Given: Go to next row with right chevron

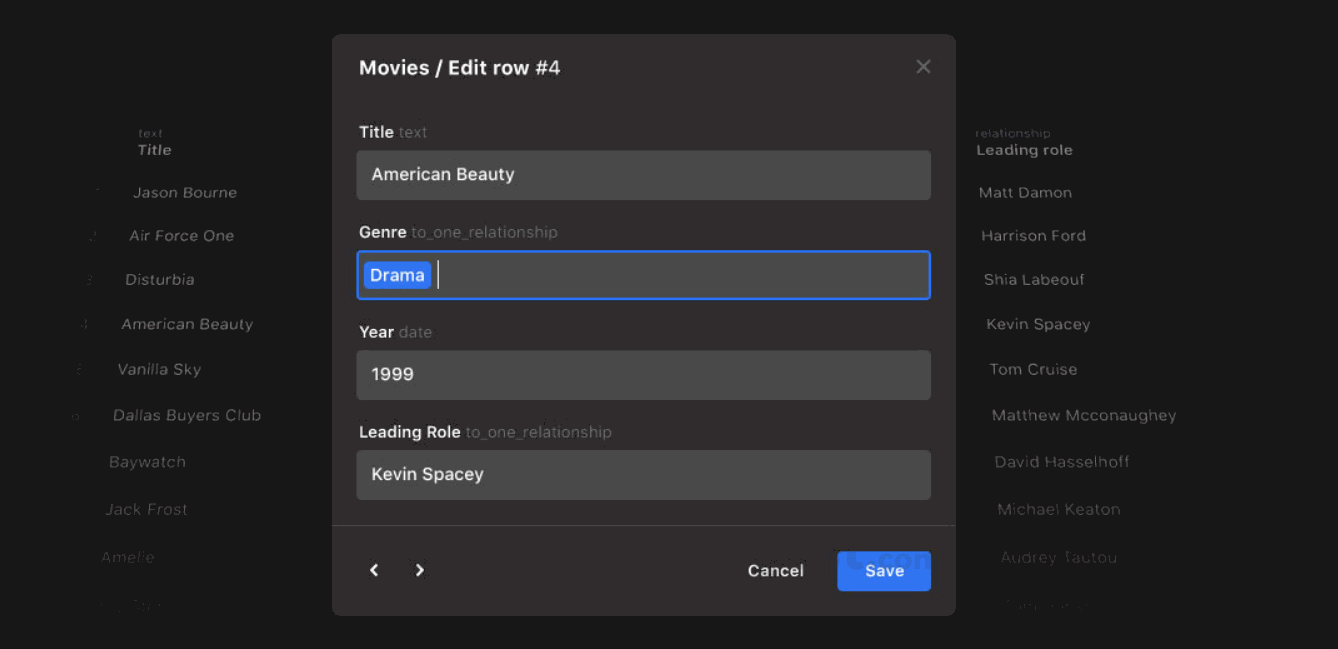Looking at the screenshot, I should 420,570.
